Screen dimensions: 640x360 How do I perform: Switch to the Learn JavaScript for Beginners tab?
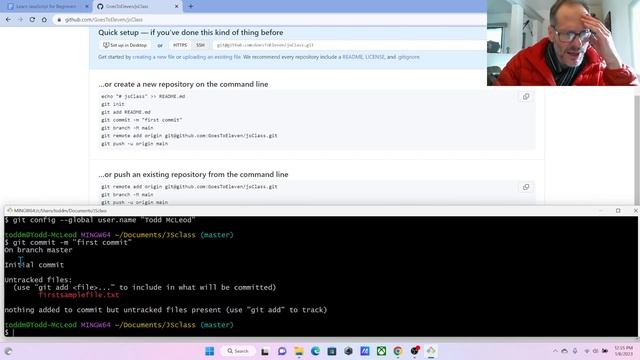click(x=46, y=6)
